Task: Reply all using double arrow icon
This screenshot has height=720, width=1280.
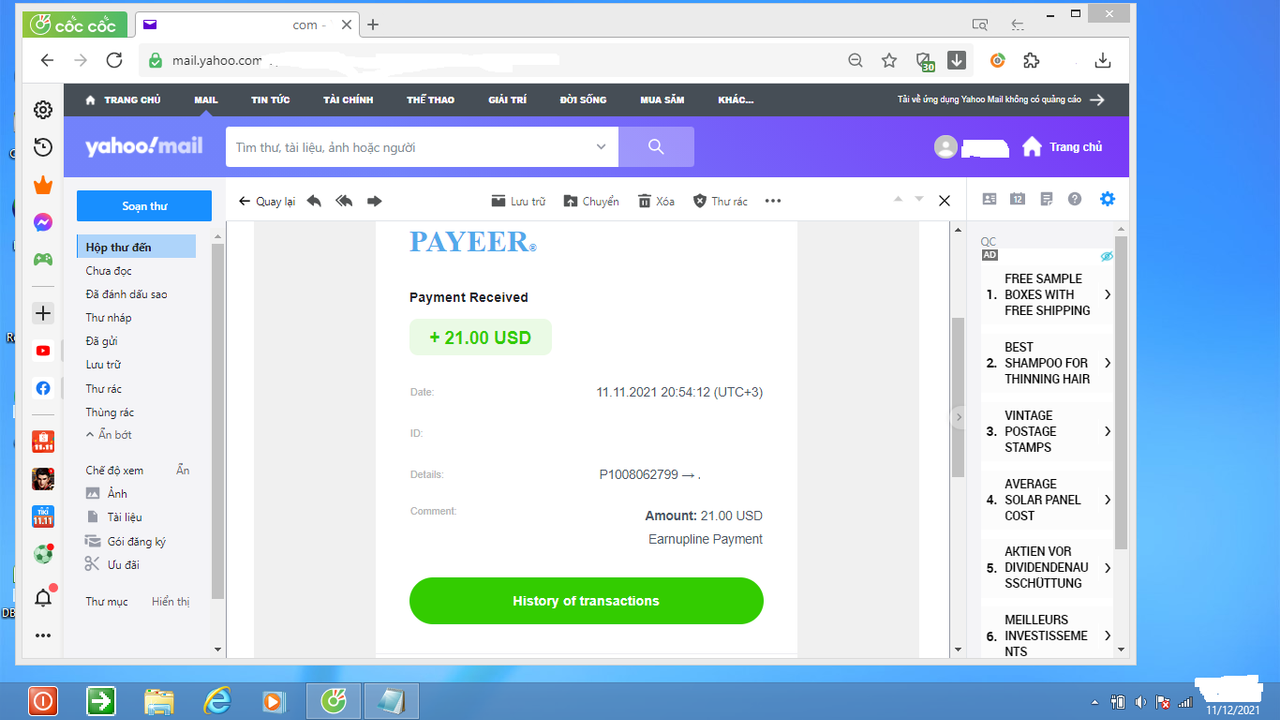Action: (344, 201)
